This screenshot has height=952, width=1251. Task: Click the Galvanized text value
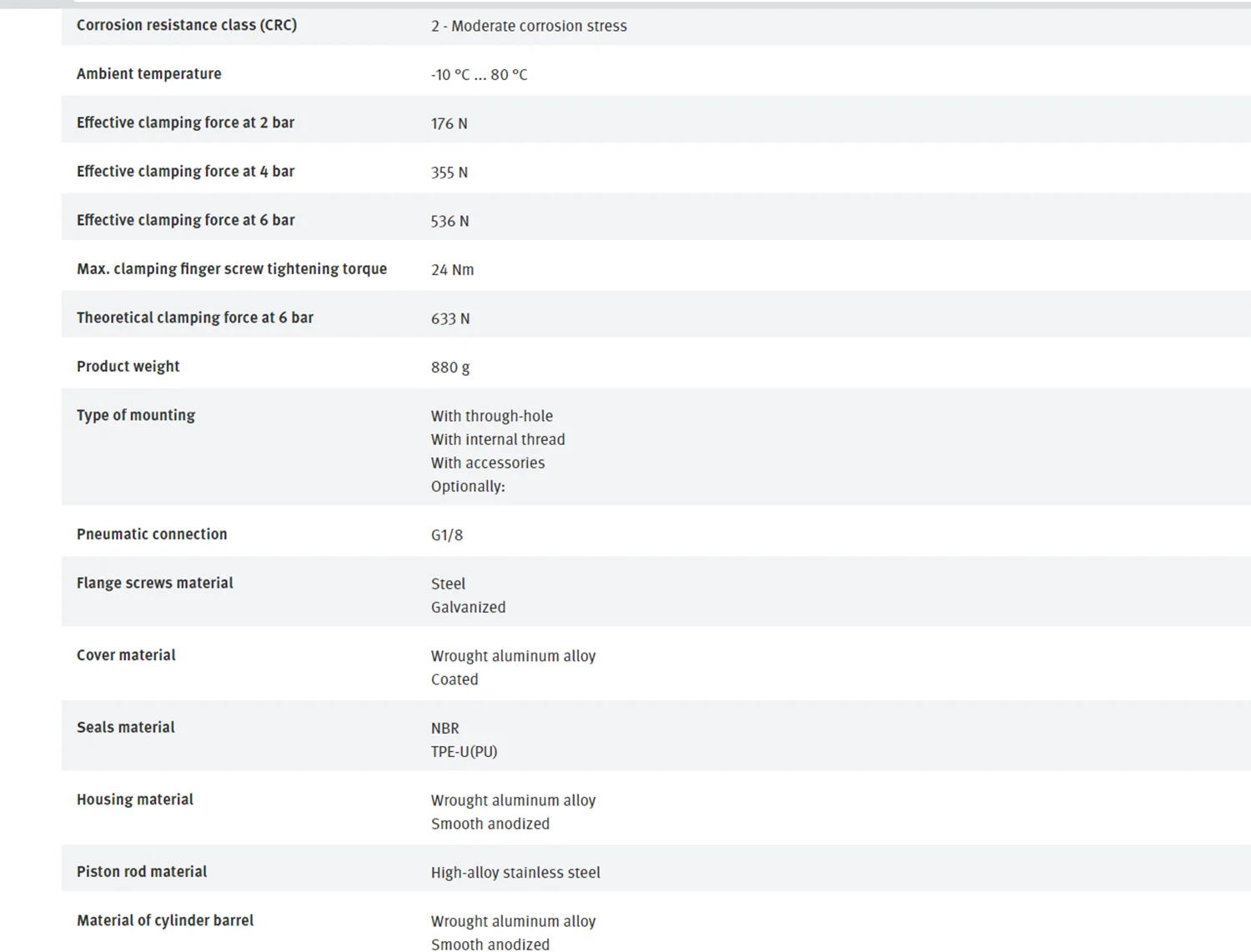click(x=468, y=607)
